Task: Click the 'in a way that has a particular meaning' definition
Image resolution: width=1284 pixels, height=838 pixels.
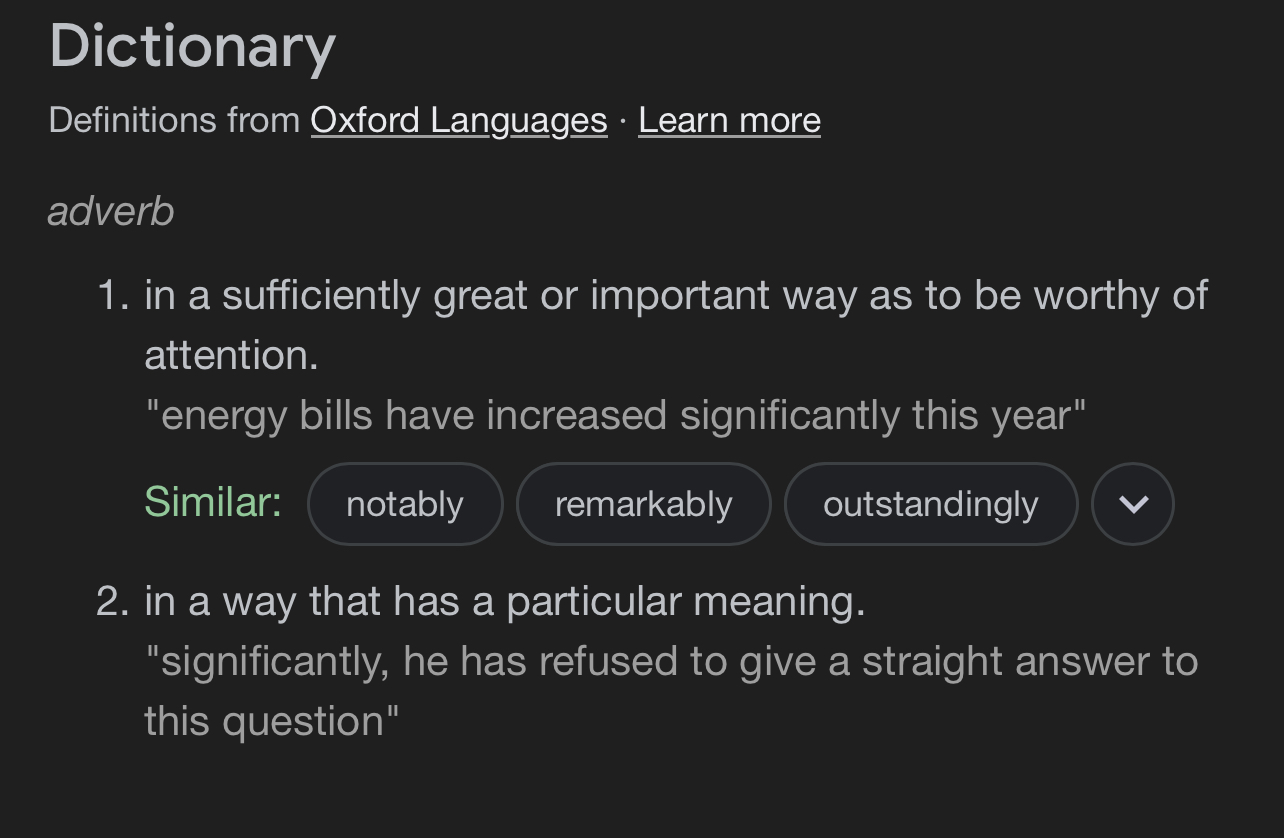Action: pos(504,602)
